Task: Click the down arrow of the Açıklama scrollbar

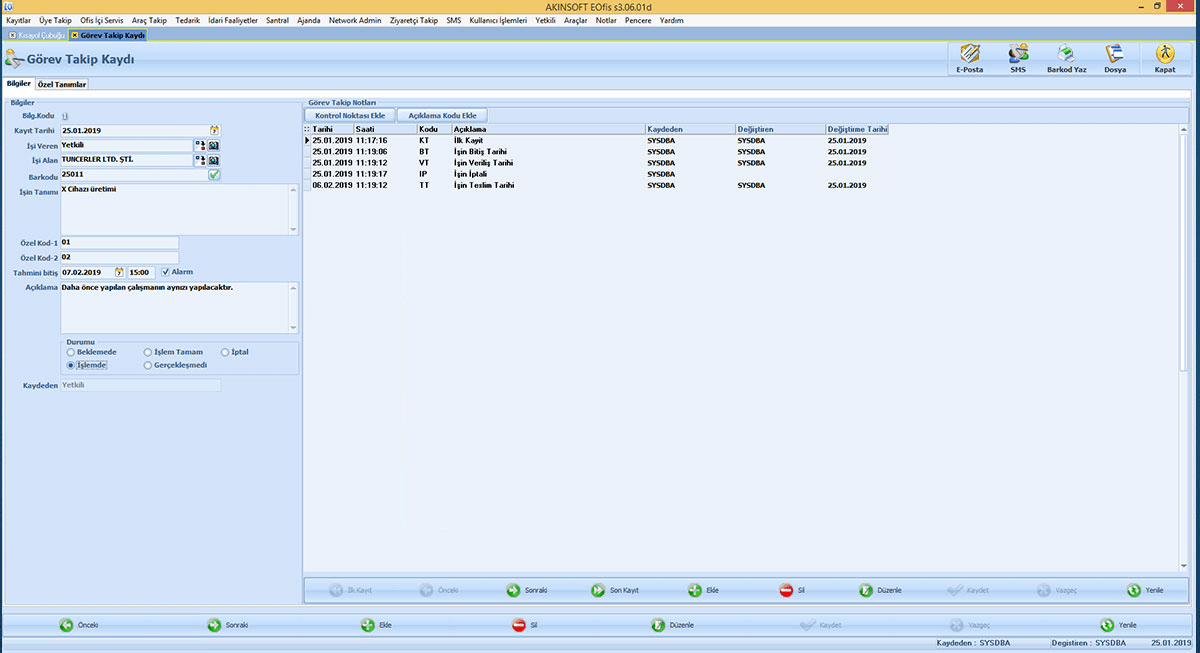Action: 293,327
